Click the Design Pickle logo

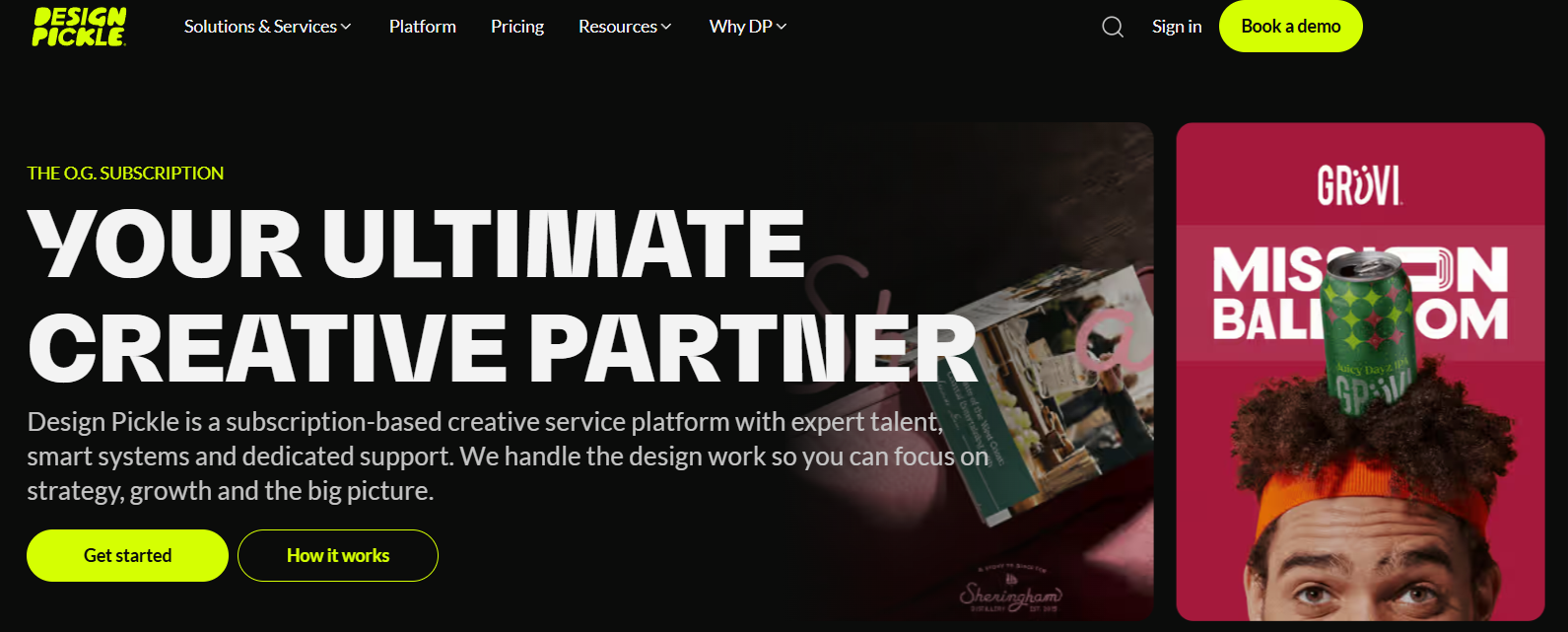click(x=79, y=27)
